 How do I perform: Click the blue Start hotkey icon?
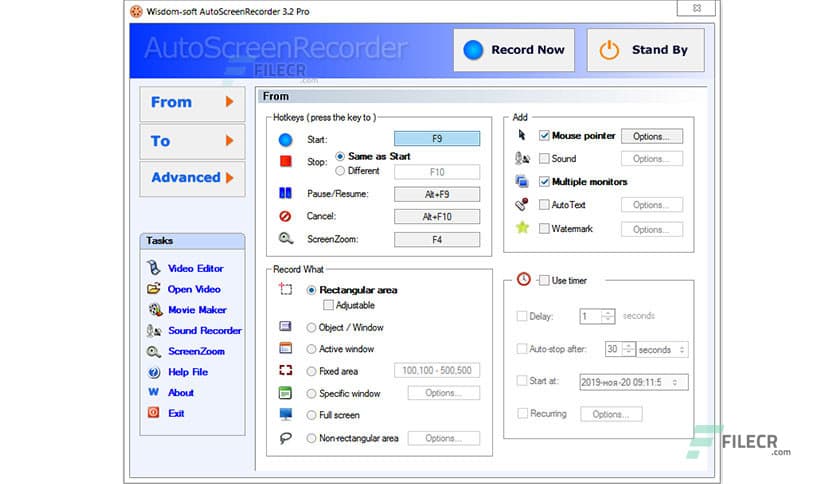coord(285,140)
